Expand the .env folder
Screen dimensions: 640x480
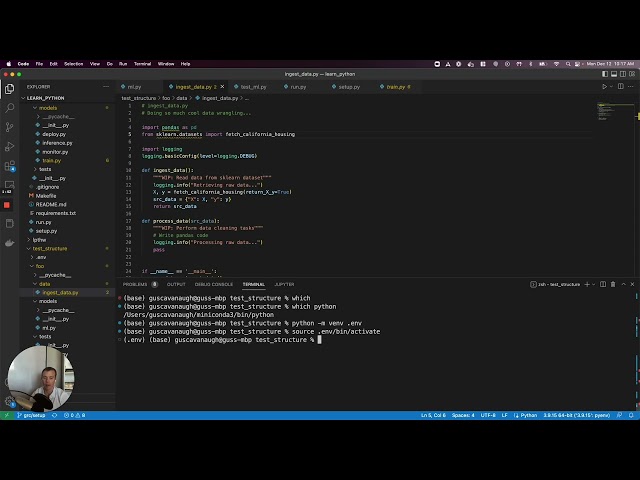coord(41,257)
